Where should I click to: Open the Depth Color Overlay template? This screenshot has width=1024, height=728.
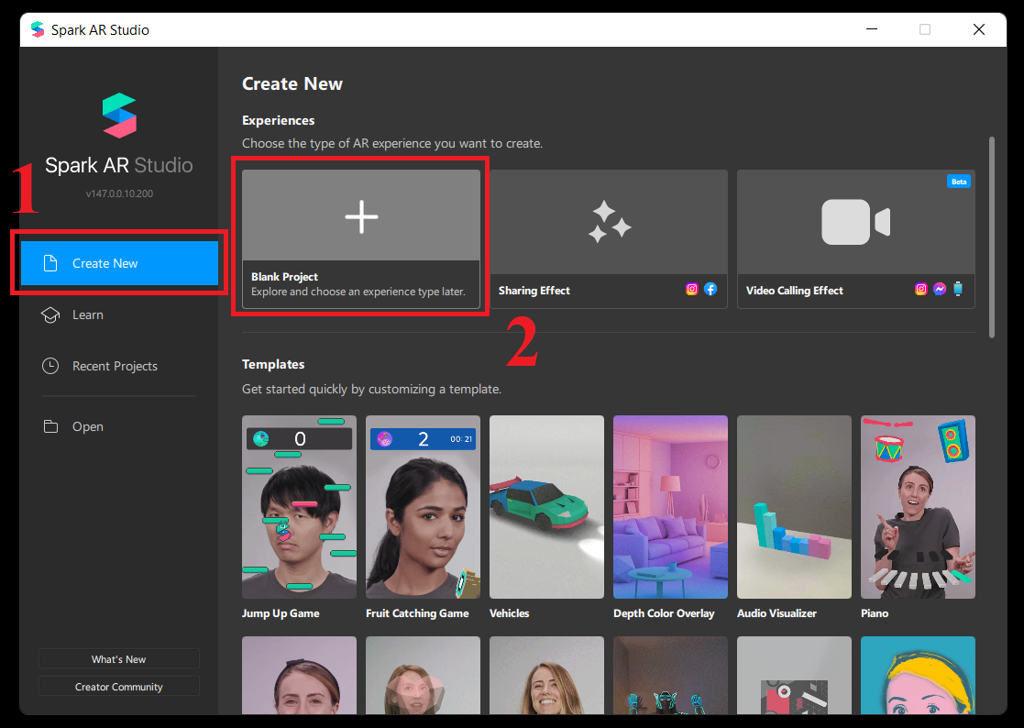(x=671, y=507)
